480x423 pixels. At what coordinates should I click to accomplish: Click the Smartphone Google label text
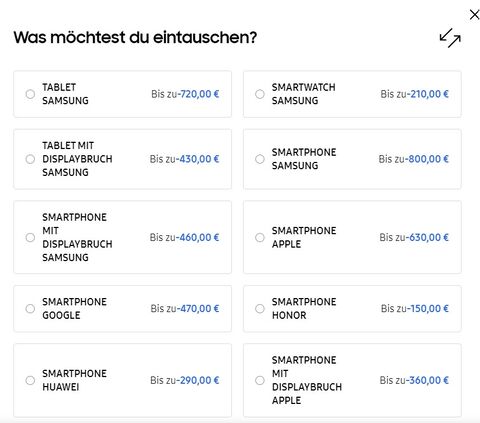pos(74,309)
